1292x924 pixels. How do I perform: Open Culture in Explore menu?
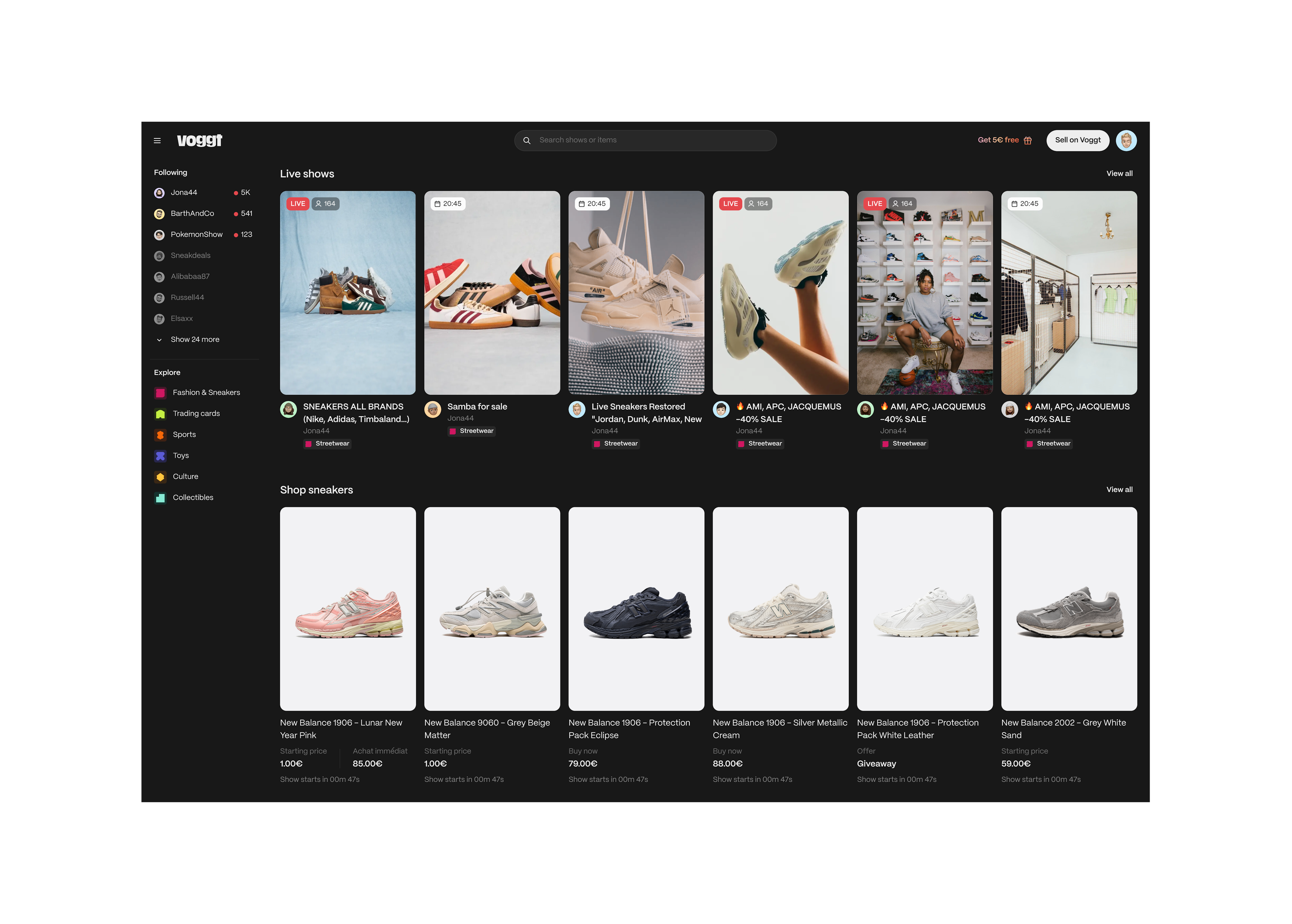click(x=185, y=477)
